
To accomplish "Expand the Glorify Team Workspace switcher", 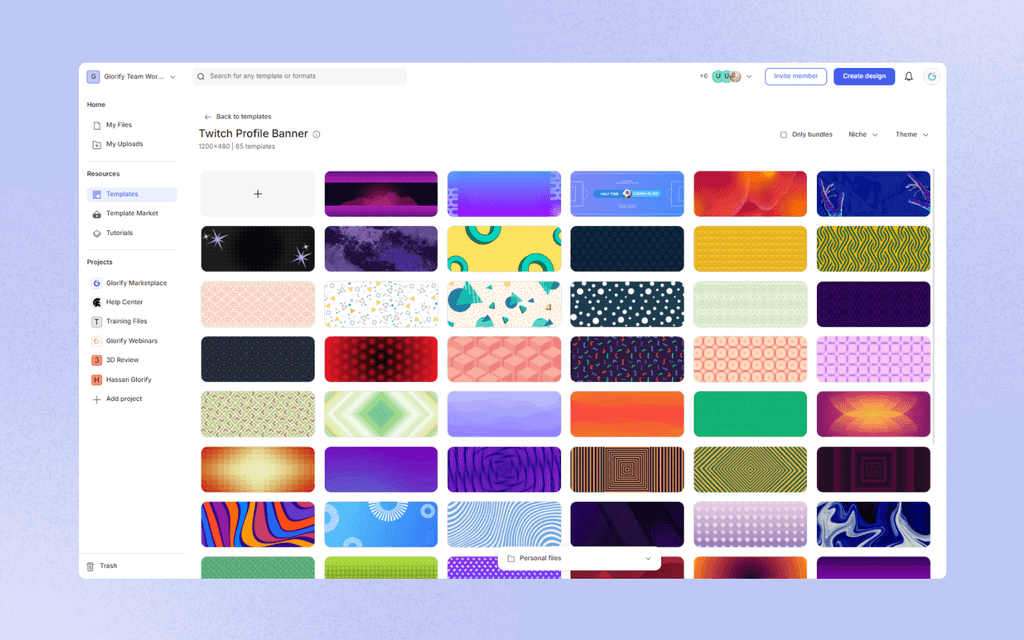I will coord(172,76).
